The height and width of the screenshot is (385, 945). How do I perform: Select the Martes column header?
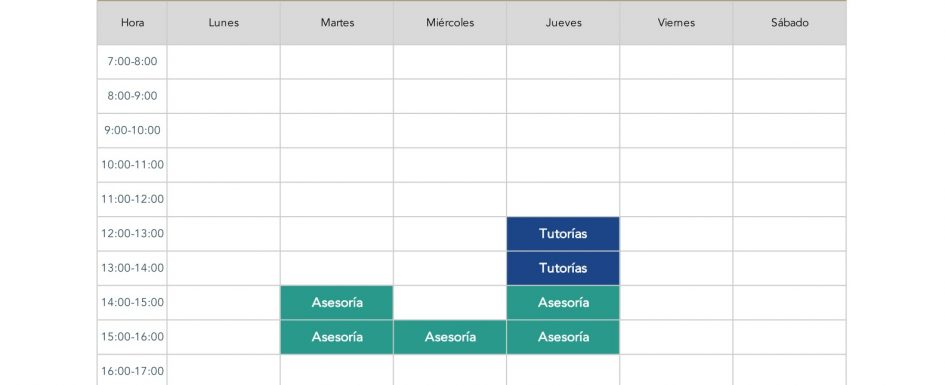point(337,23)
